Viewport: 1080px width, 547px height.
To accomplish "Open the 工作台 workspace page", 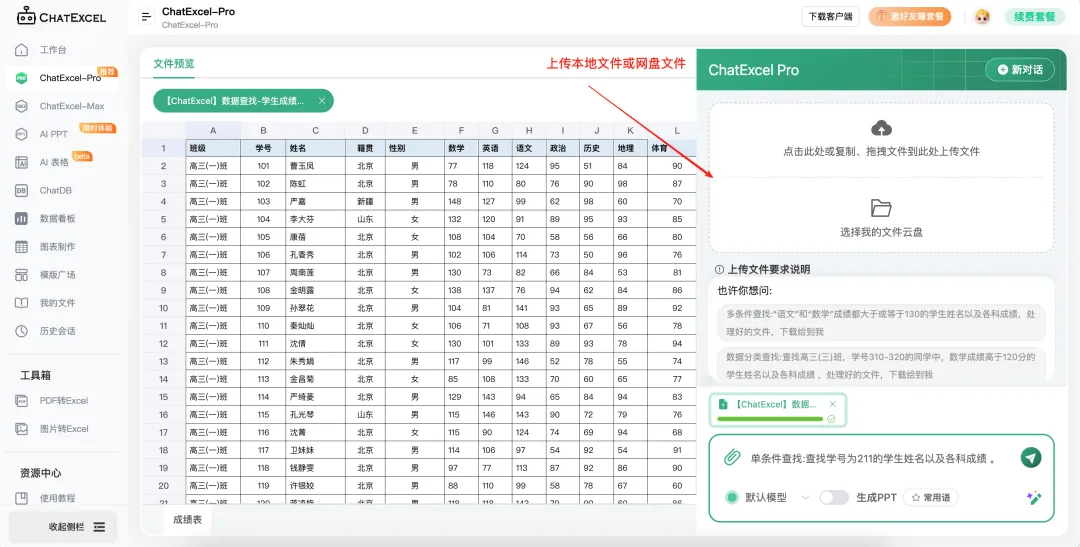I will pyautogui.click(x=53, y=50).
